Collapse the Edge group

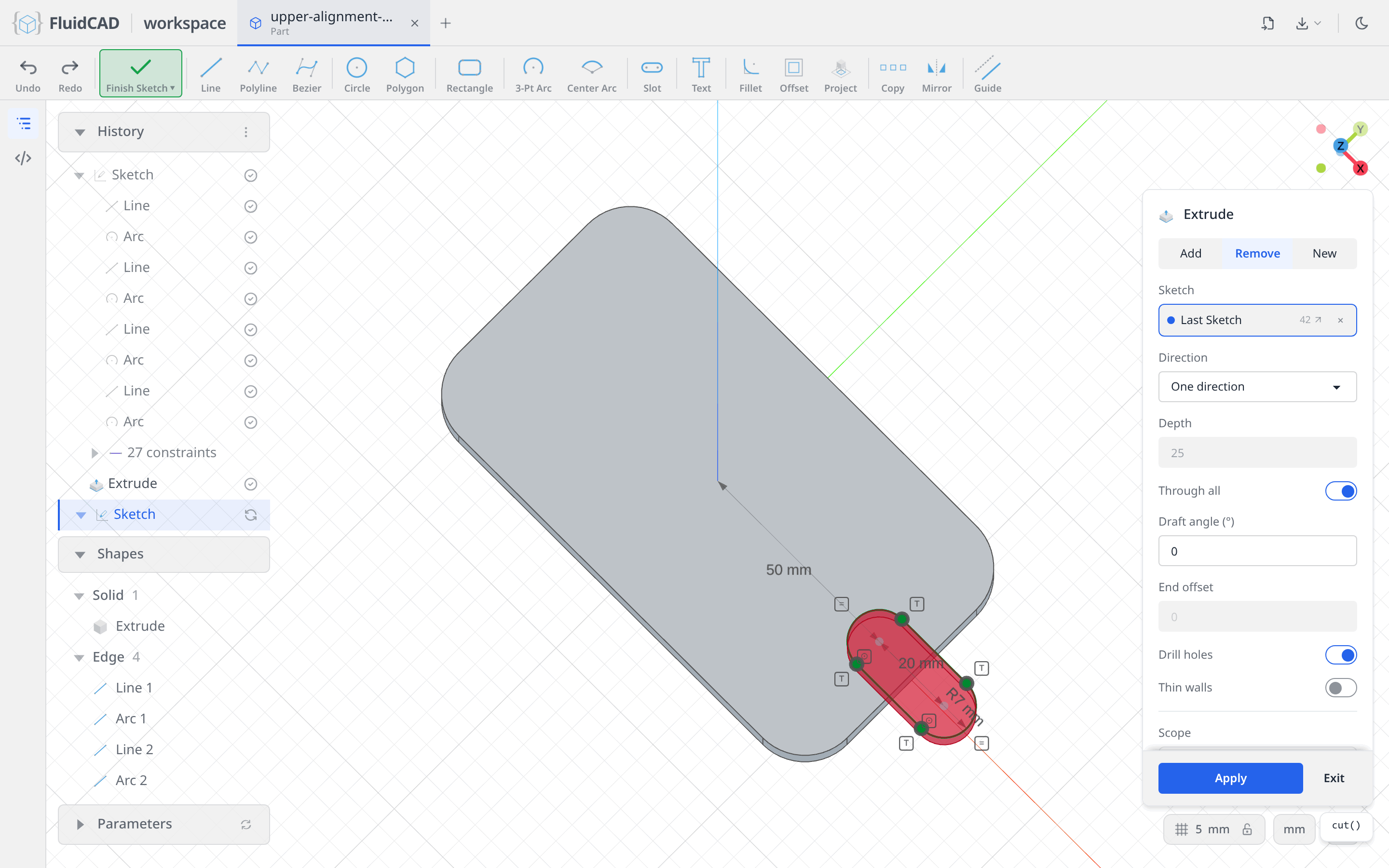[x=79, y=658]
